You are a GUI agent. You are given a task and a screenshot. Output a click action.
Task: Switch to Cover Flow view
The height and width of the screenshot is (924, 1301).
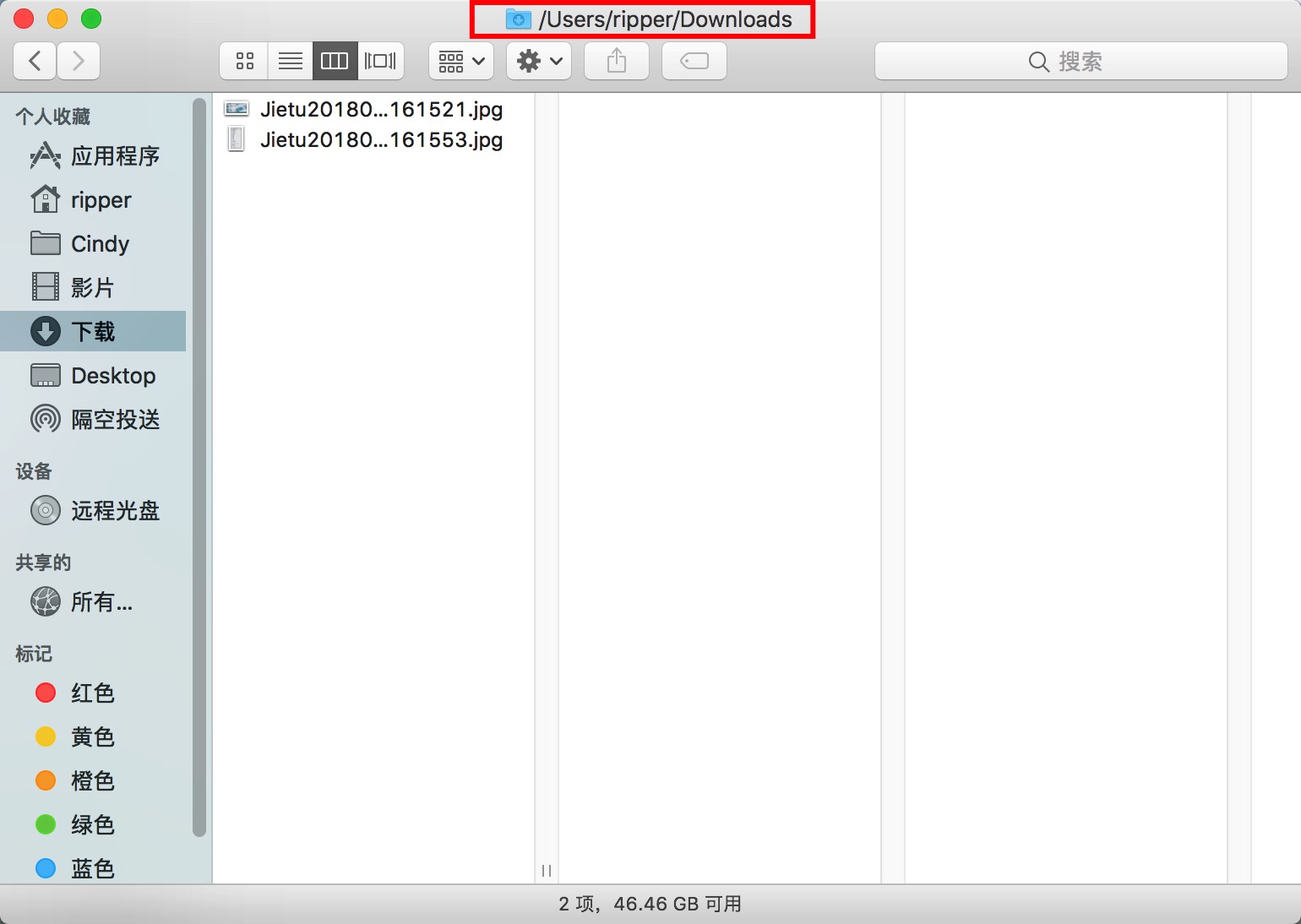380,61
